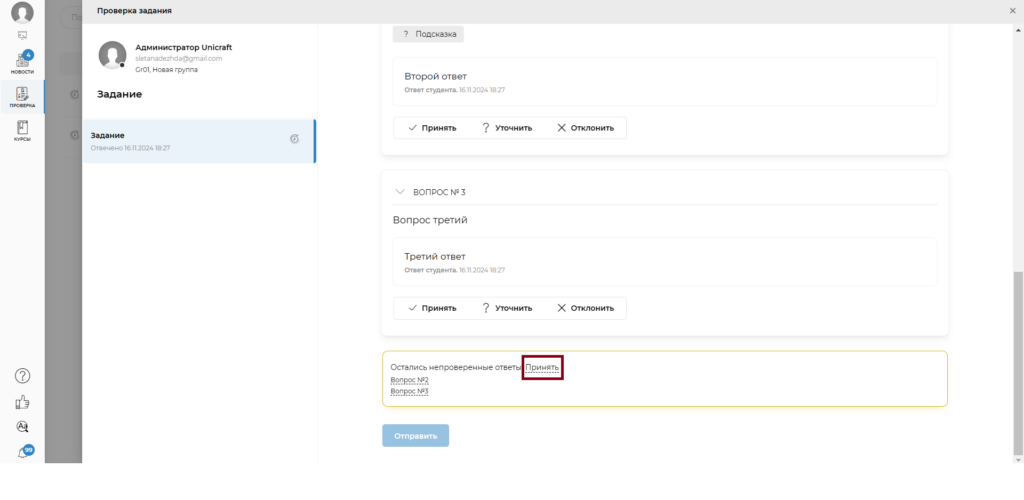Click the Администратор Unicraft name

coord(184,48)
